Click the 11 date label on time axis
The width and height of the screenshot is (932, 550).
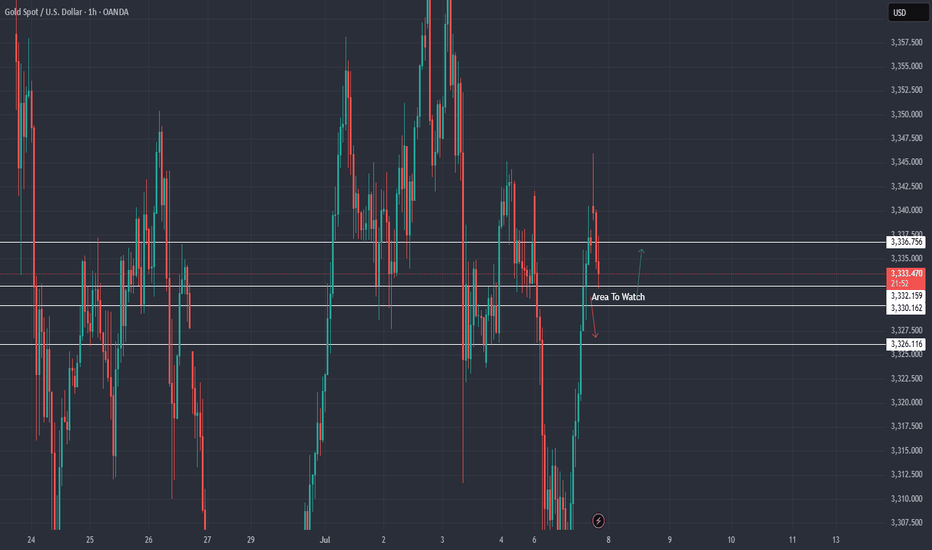792,540
